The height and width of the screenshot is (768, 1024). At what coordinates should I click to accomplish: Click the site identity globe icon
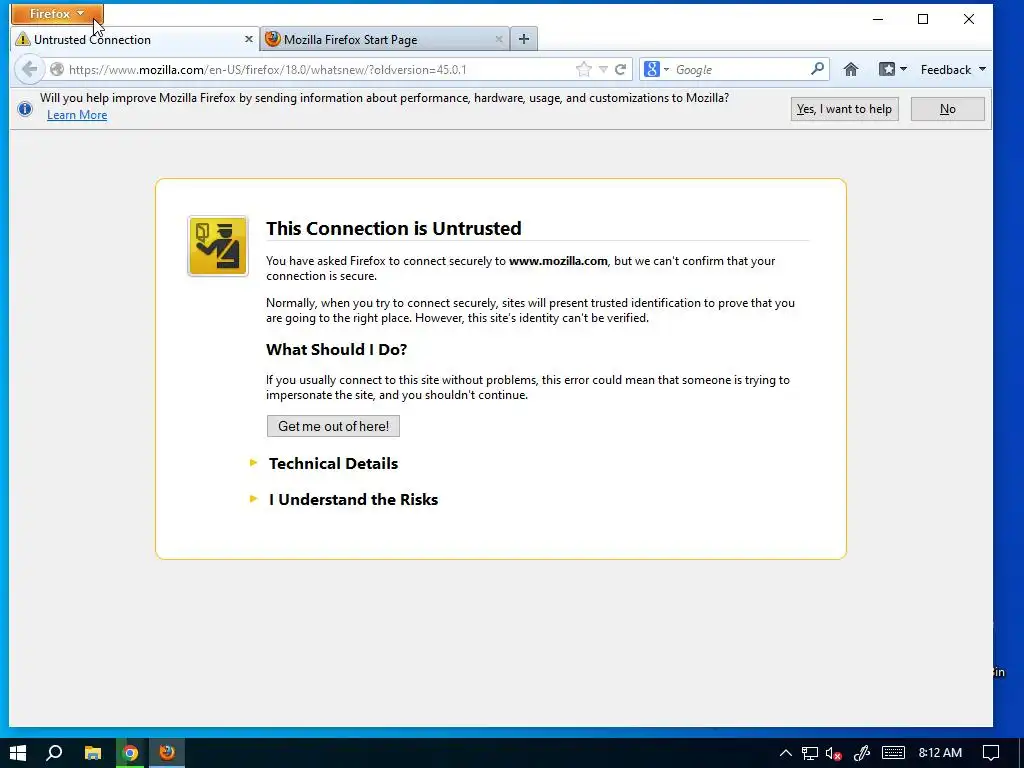point(57,69)
